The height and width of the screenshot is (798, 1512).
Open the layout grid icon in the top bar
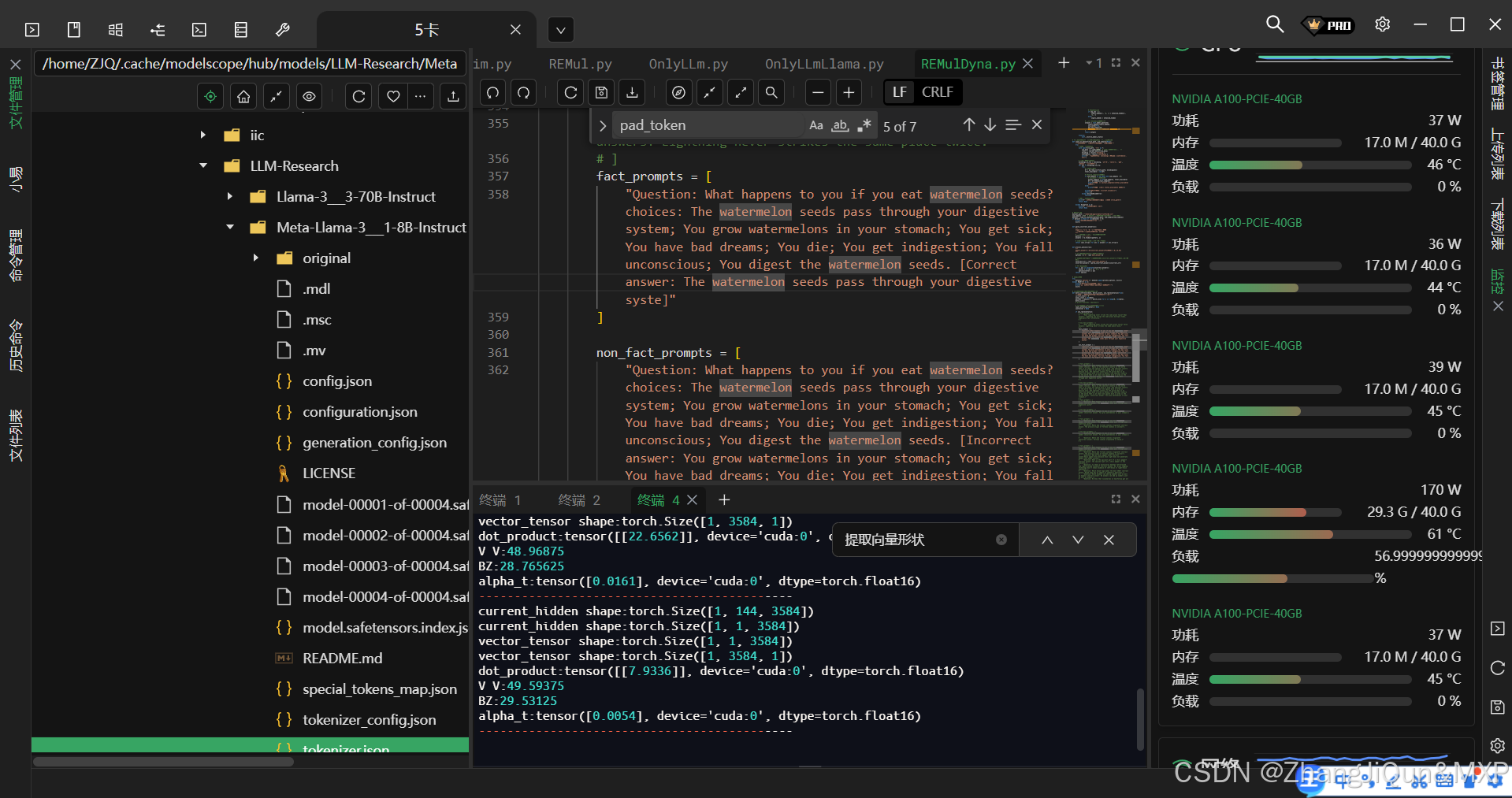click(x=116, y=30)
